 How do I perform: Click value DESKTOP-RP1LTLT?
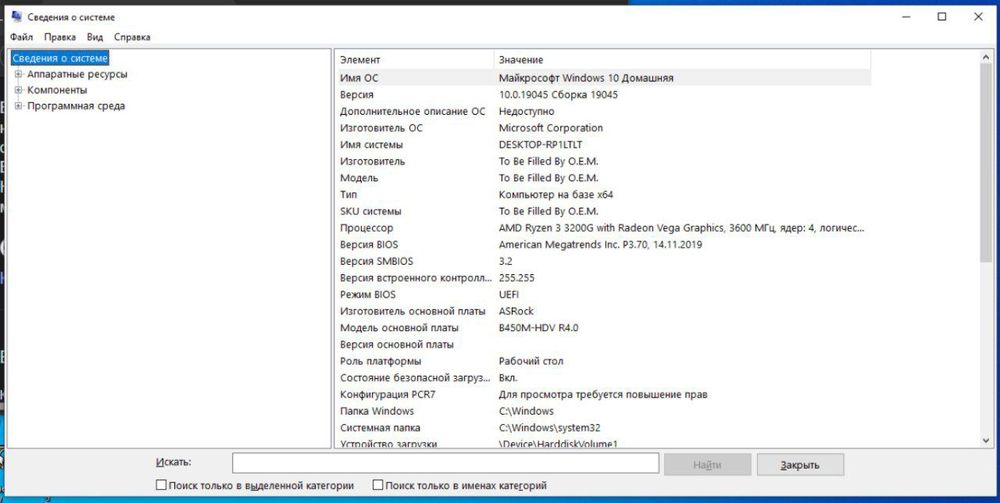click(x=540, y=145)
